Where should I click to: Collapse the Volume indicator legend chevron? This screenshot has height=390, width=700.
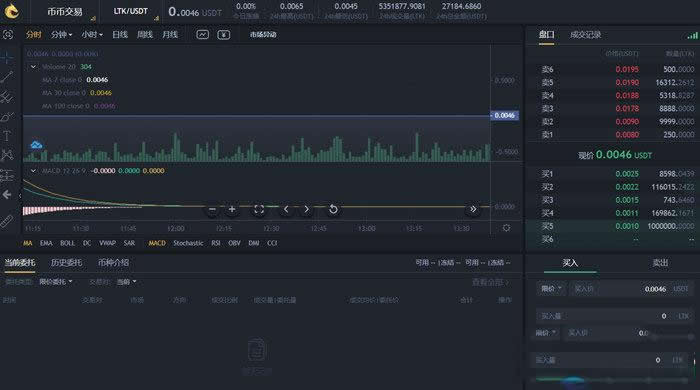pyautogui.click(x=33, y=66)
